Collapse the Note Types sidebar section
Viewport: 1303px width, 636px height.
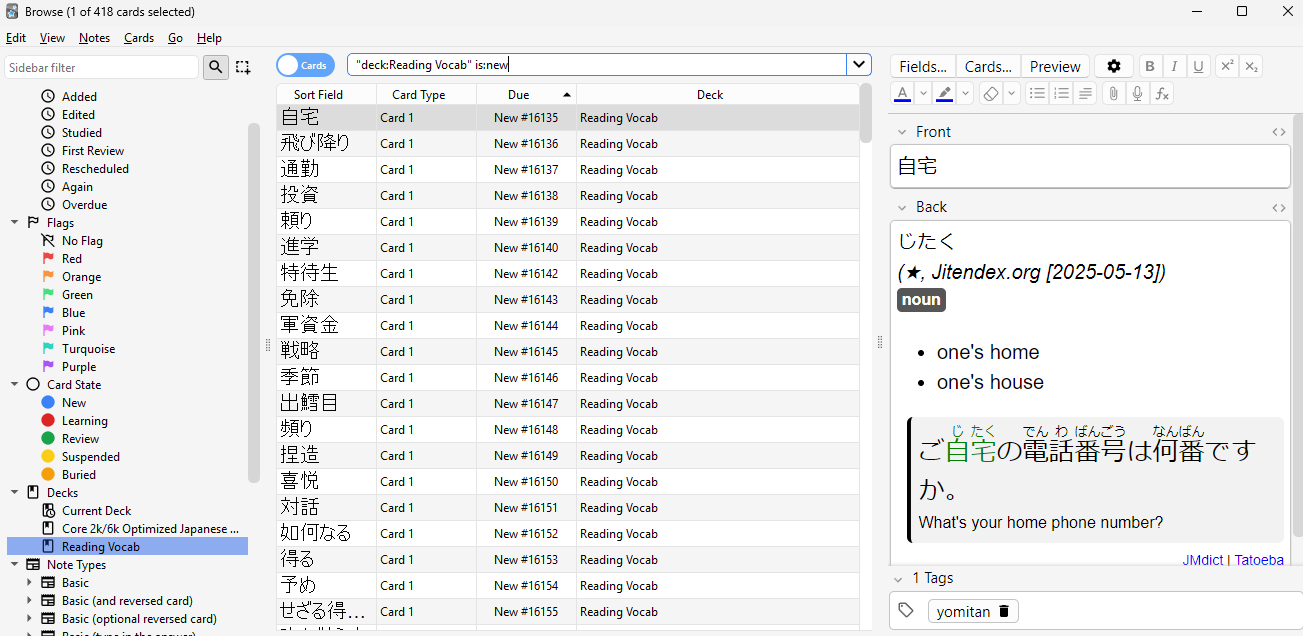pyautogui.click(x=15, y=565)
